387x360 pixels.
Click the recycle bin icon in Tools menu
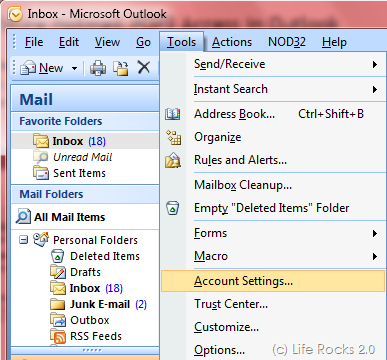[173, 208]
